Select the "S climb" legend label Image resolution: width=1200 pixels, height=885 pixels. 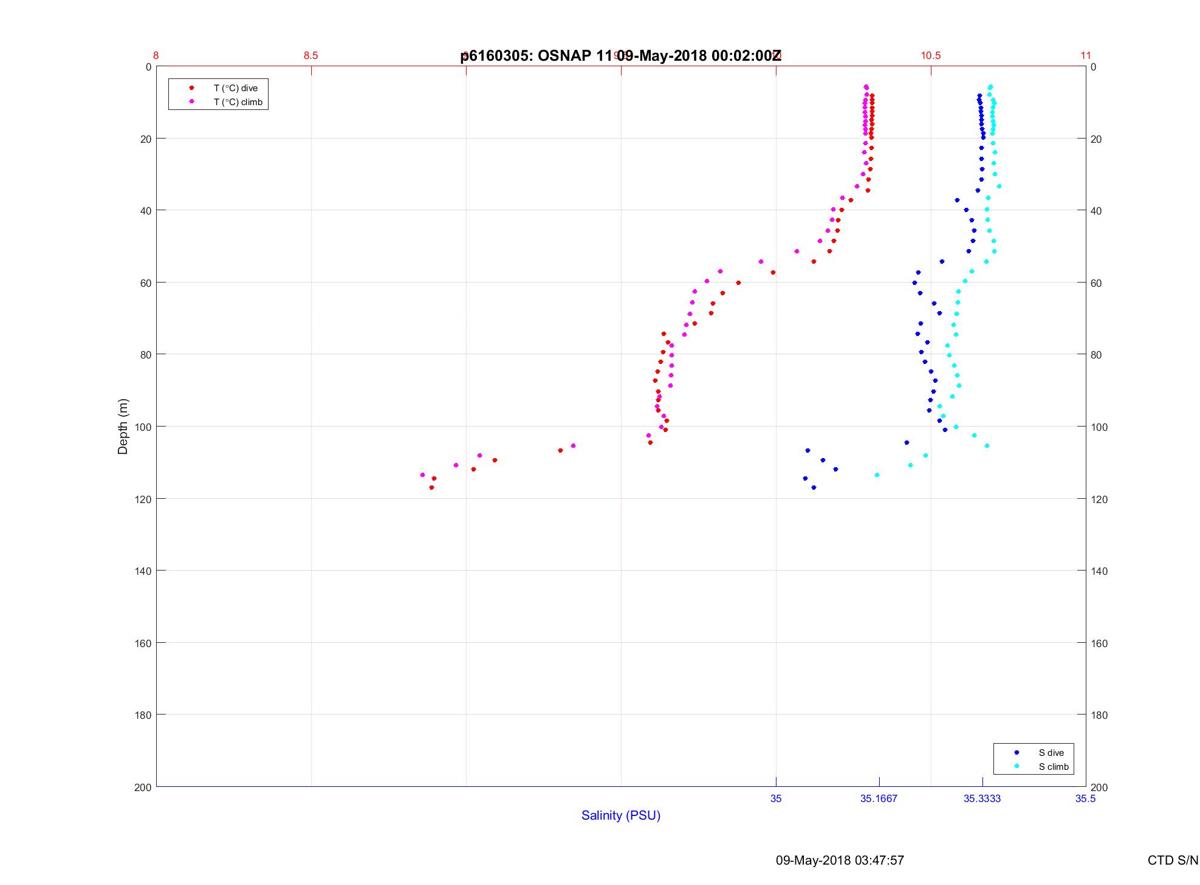point(1054,767)
